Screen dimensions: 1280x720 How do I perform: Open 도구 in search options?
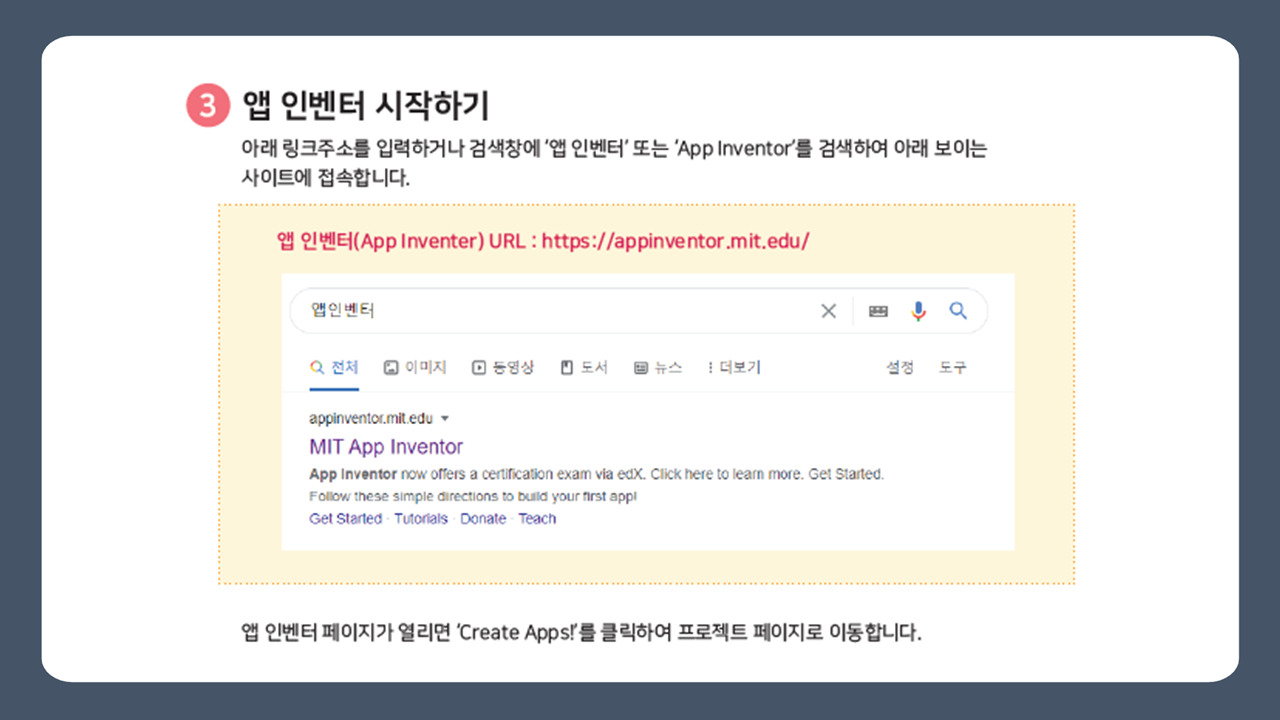[x=952, y=367]
